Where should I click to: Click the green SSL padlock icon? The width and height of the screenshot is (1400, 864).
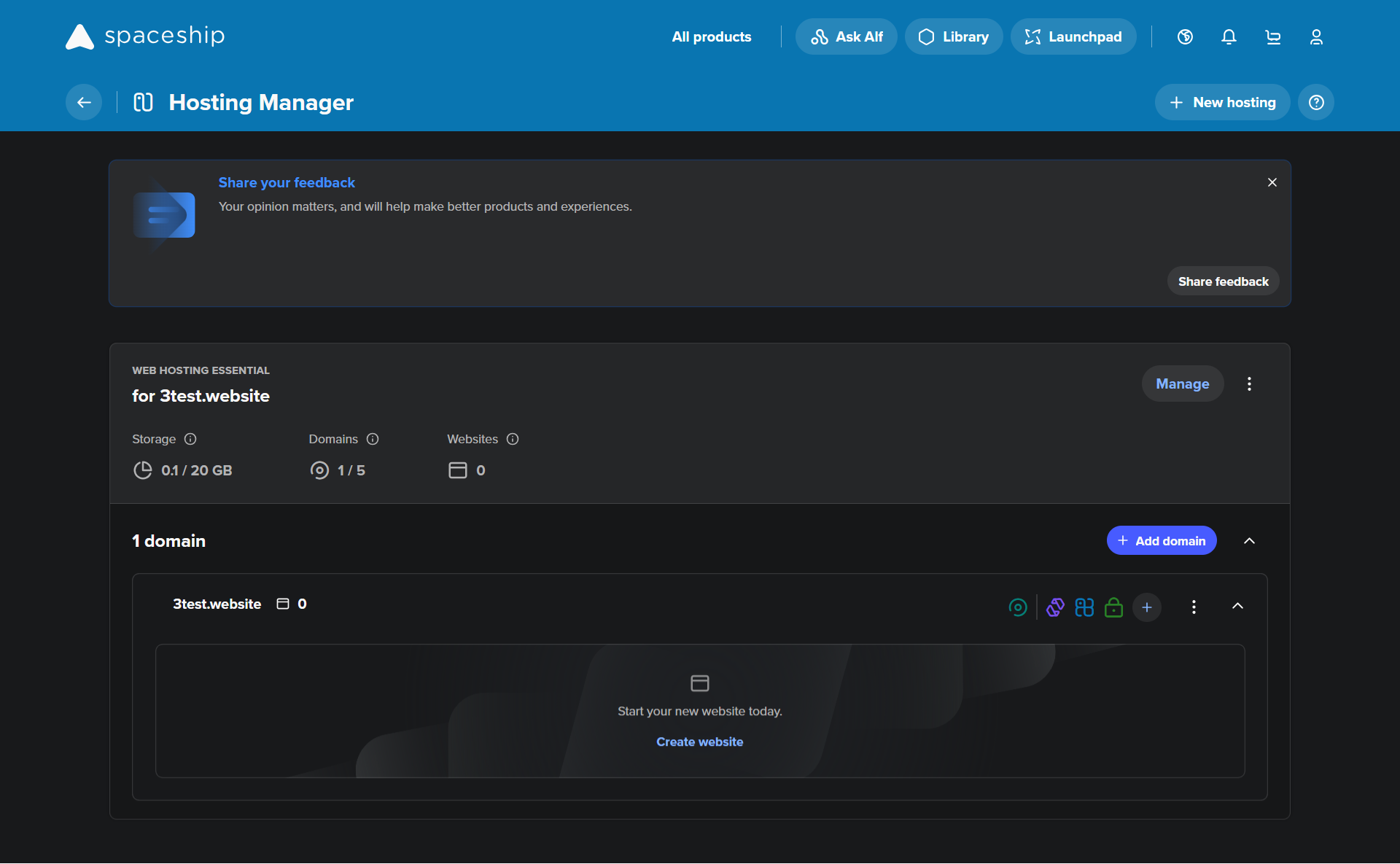point(1114,607)
